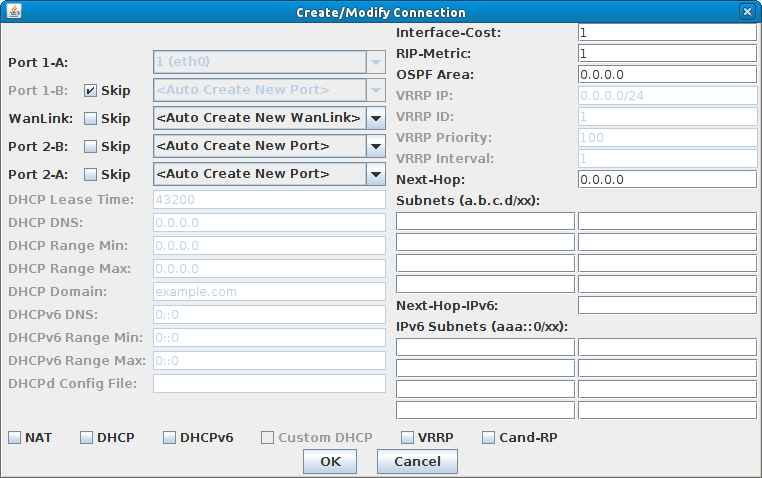Close the Create/Modify Connection dialog

coord(747,11)
